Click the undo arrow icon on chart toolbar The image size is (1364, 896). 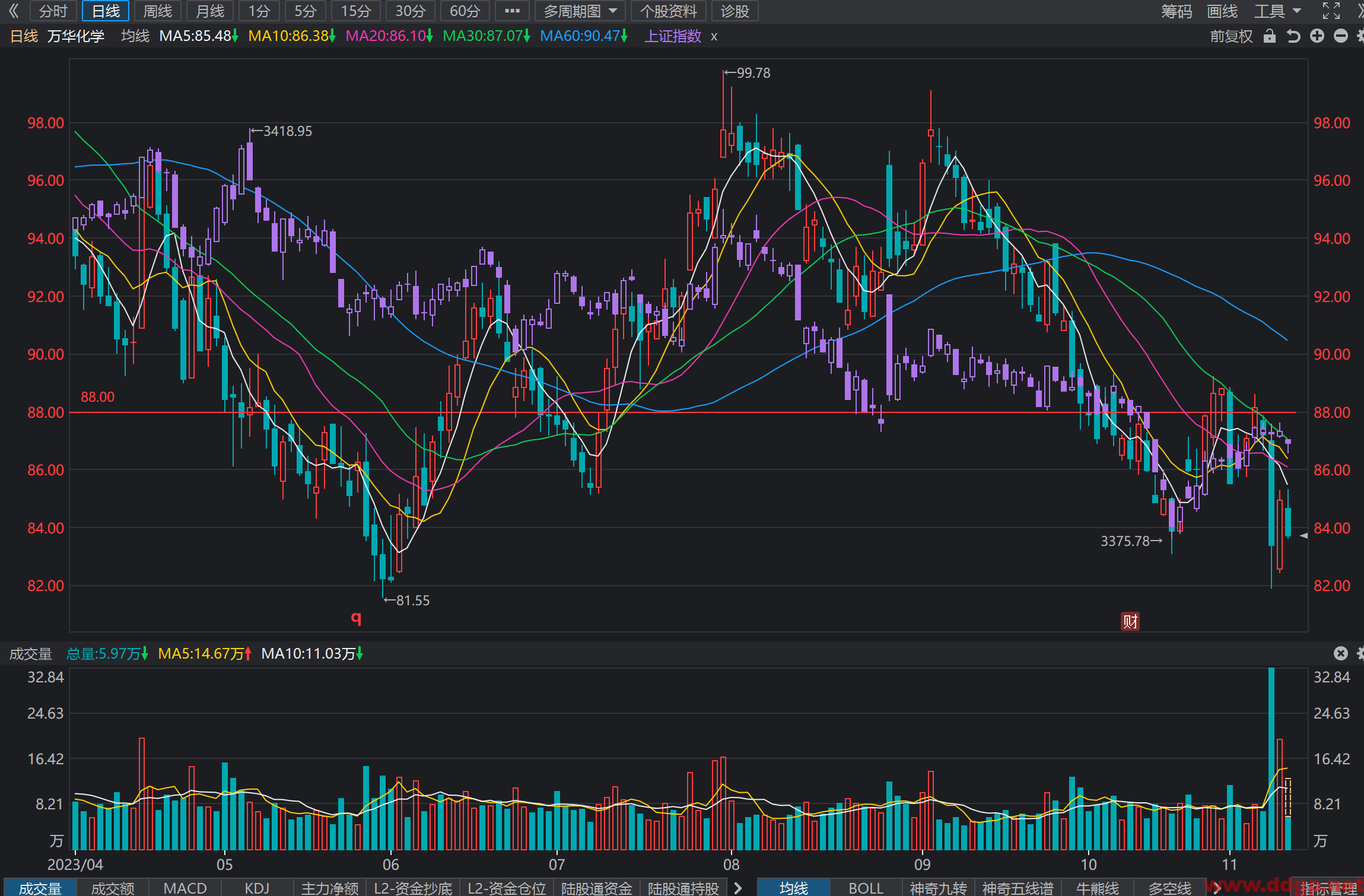[1293, 36]
